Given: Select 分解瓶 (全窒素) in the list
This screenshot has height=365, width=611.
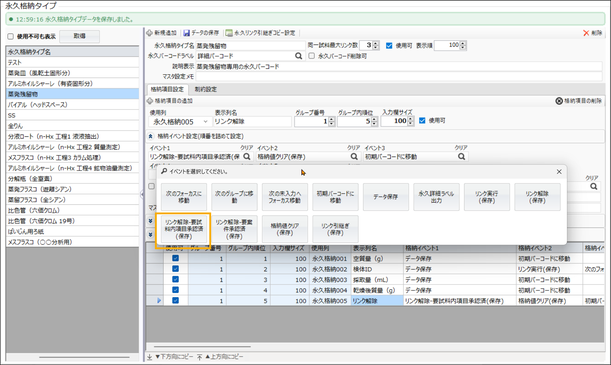Looking at the screenshot, I should click(x=72, y=179).
